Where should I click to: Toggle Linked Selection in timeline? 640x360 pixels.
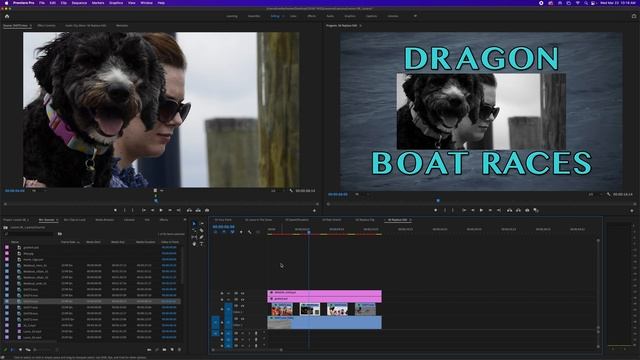232,232
